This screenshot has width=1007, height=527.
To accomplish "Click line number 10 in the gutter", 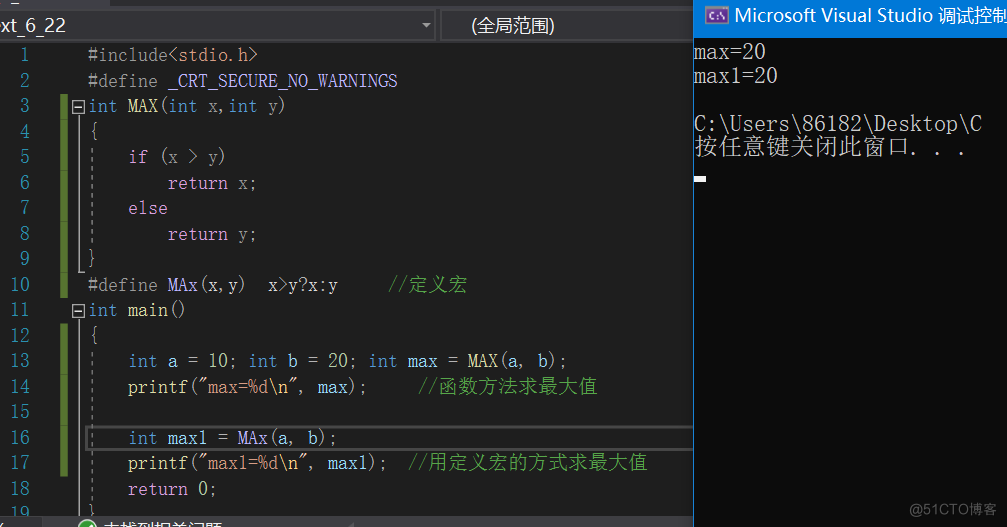I will (x=20, y=284).
